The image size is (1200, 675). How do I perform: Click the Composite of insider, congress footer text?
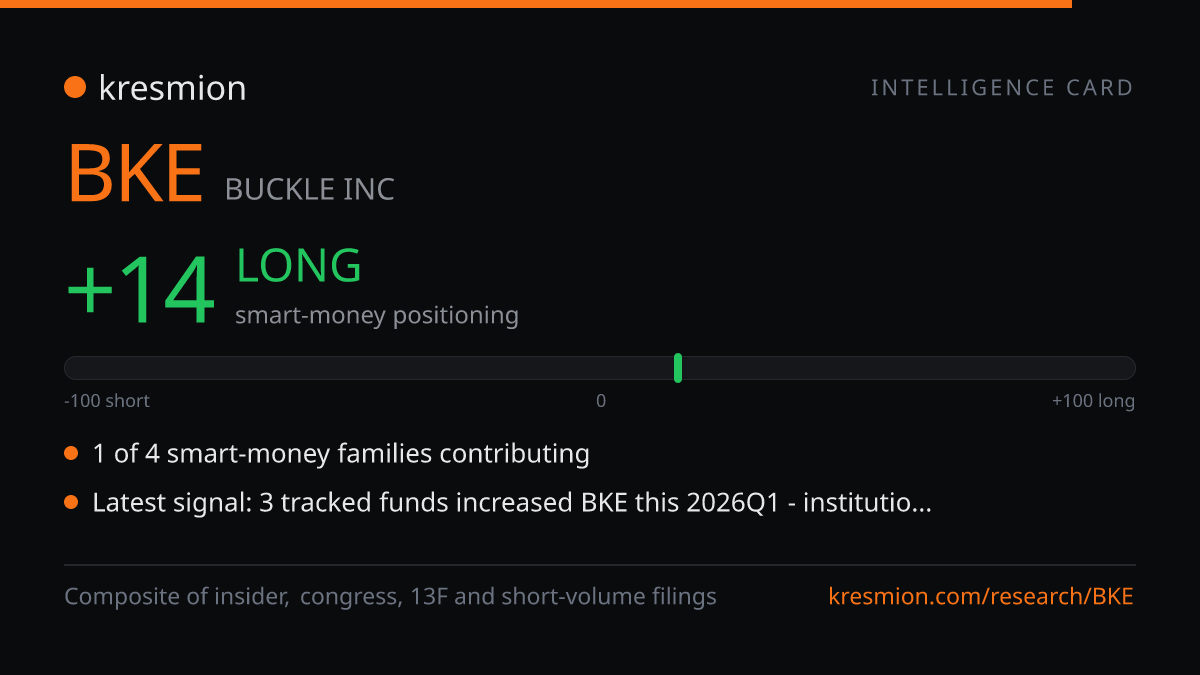tap(390, 597)
